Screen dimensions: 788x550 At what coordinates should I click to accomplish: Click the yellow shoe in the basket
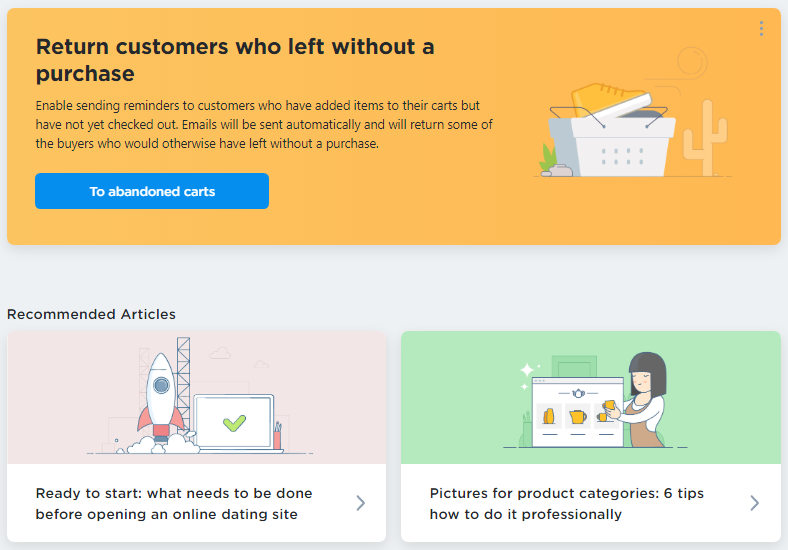[607, 101]
